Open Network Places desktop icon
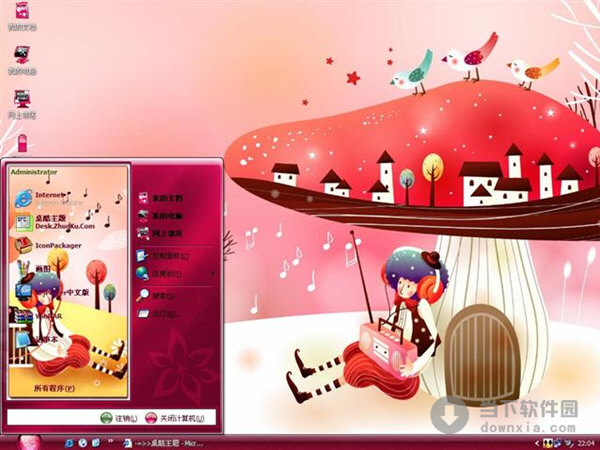The width and height of the screenshot is (600, 450). [22, 104]
